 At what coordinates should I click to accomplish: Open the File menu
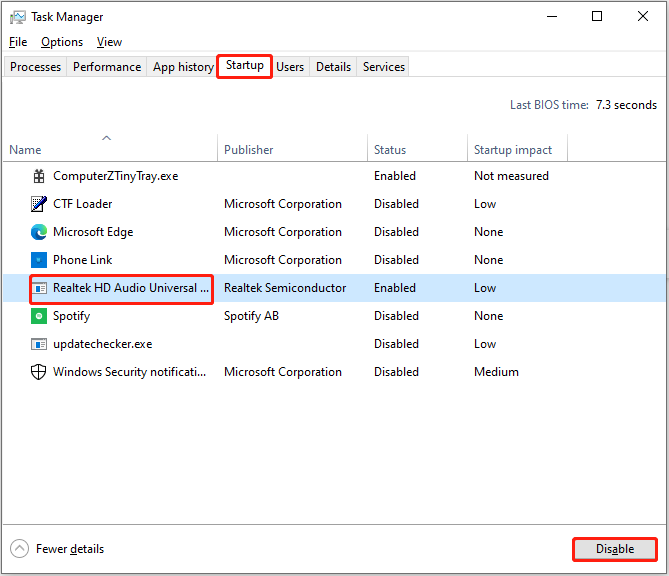18,42
